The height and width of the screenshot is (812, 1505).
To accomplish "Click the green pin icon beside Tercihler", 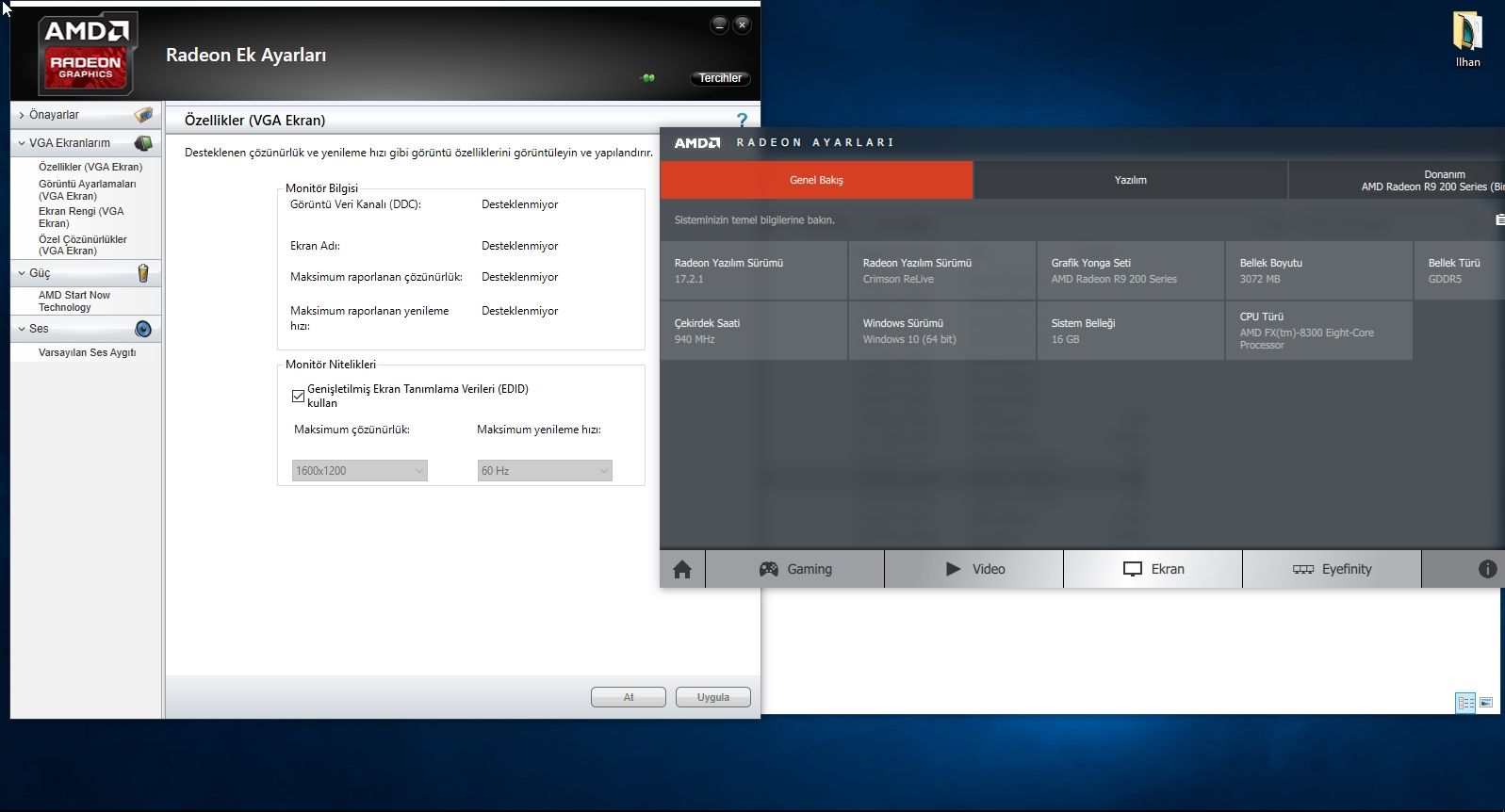I will [x=647, y=78].
